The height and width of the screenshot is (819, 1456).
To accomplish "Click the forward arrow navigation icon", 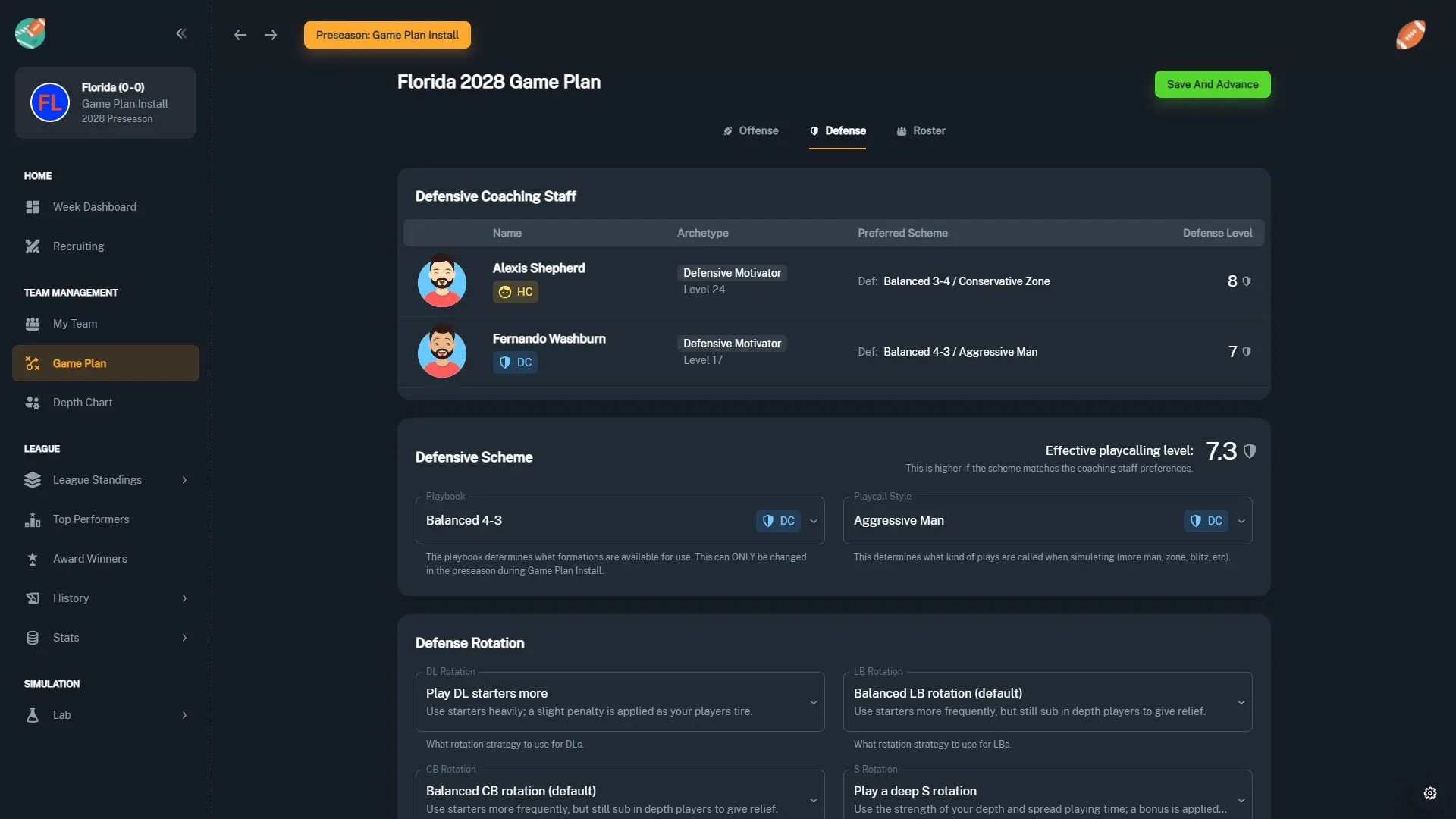I will pyautogui.click(x=271, y=35).
